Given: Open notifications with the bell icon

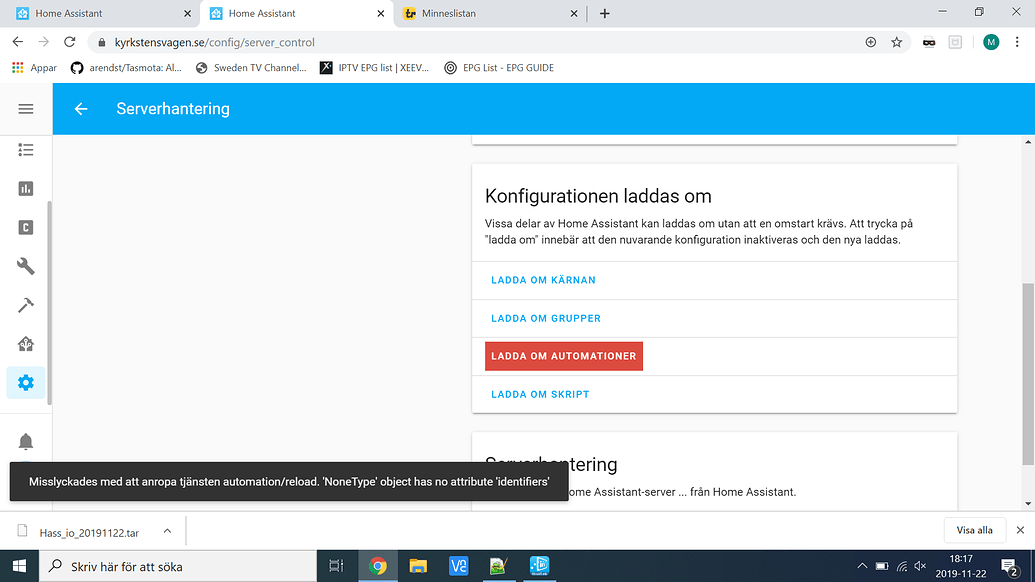Looking at the screenshot, I should click(x=26, y=440).
